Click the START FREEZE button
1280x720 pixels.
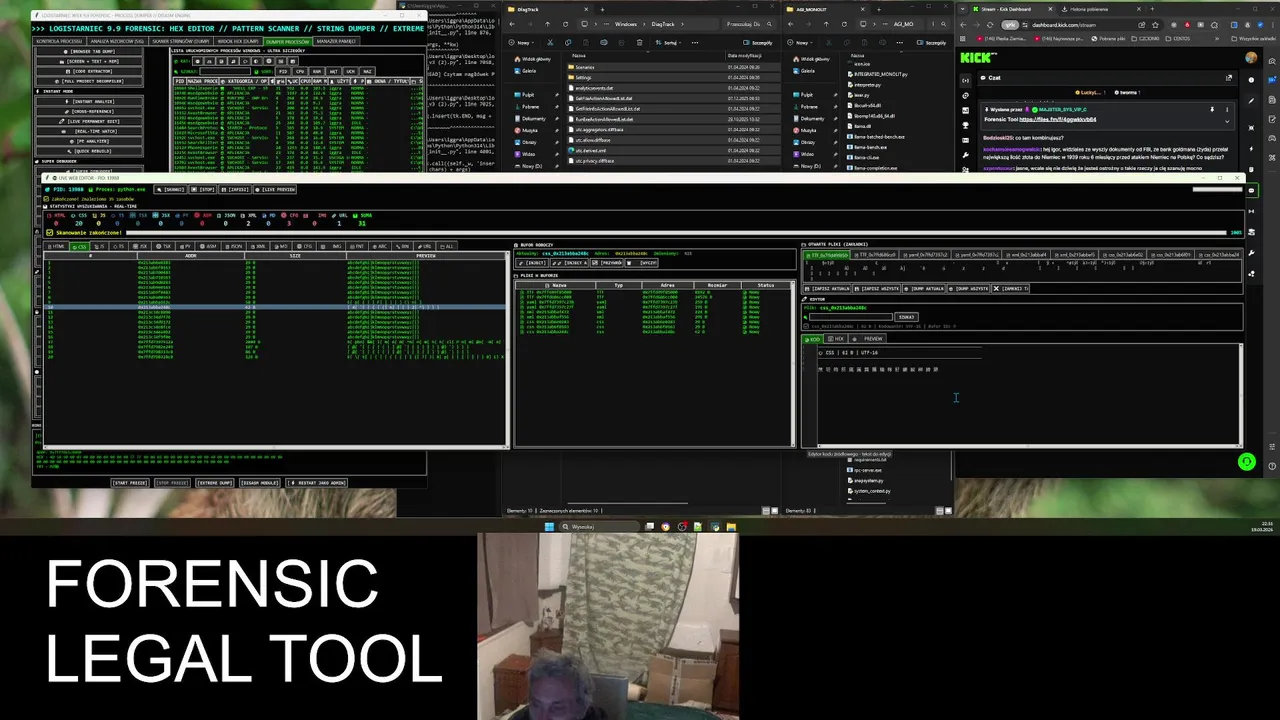(x=130, y=483)
